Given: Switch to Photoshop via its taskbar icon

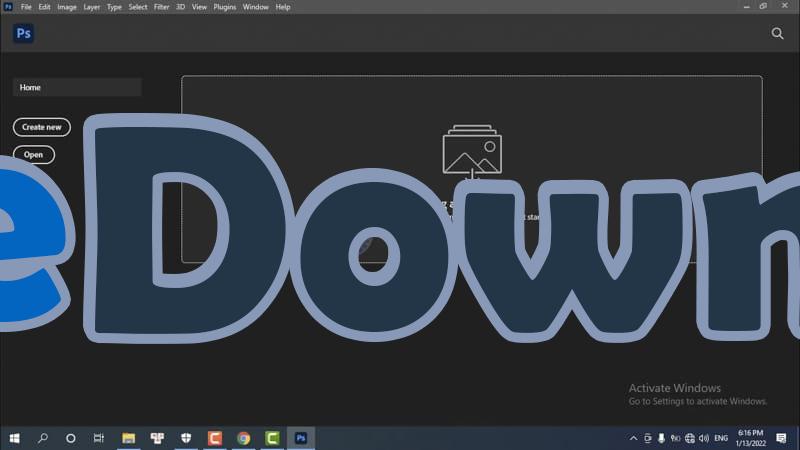Looking at the screenshot, I should (x=300, y=438).
